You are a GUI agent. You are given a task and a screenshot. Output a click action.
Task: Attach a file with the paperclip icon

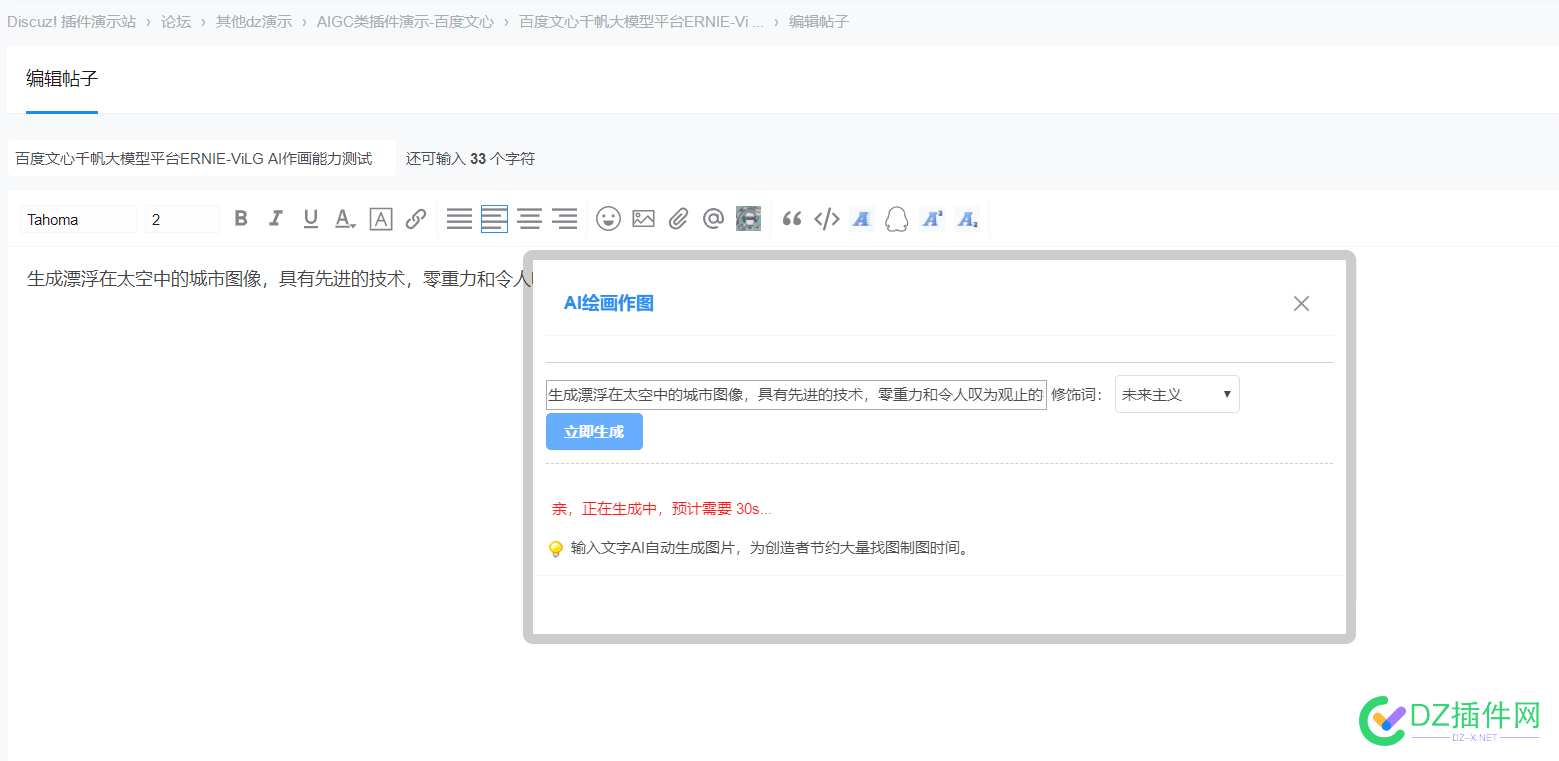(x=679, y=218)
